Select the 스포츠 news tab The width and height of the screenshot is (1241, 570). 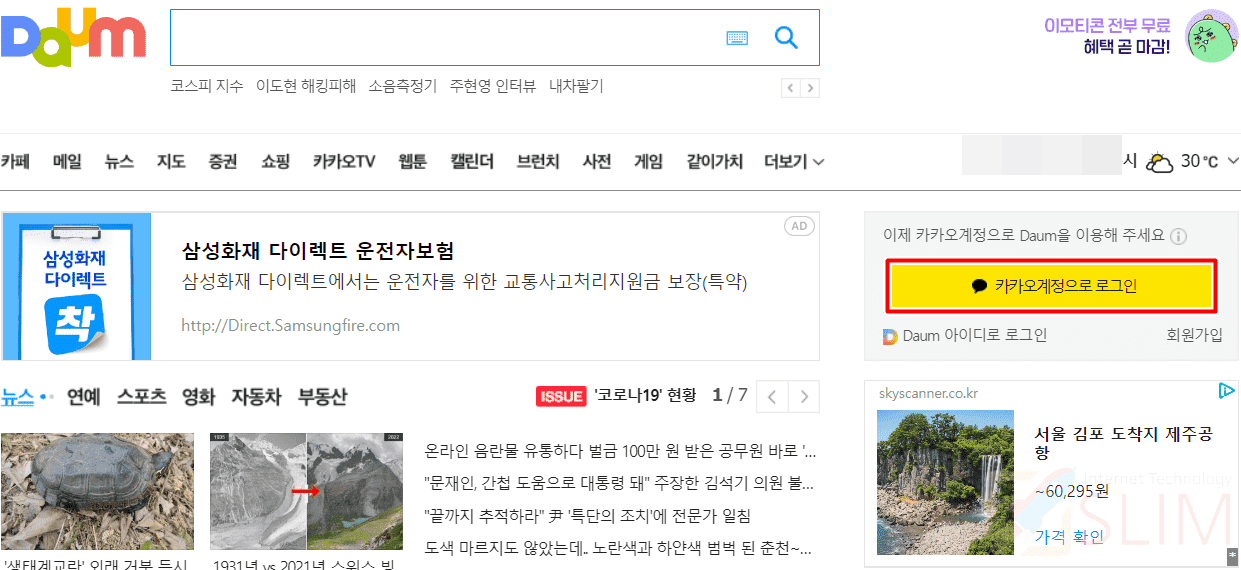pyautogui.click(x=142, y=397)
